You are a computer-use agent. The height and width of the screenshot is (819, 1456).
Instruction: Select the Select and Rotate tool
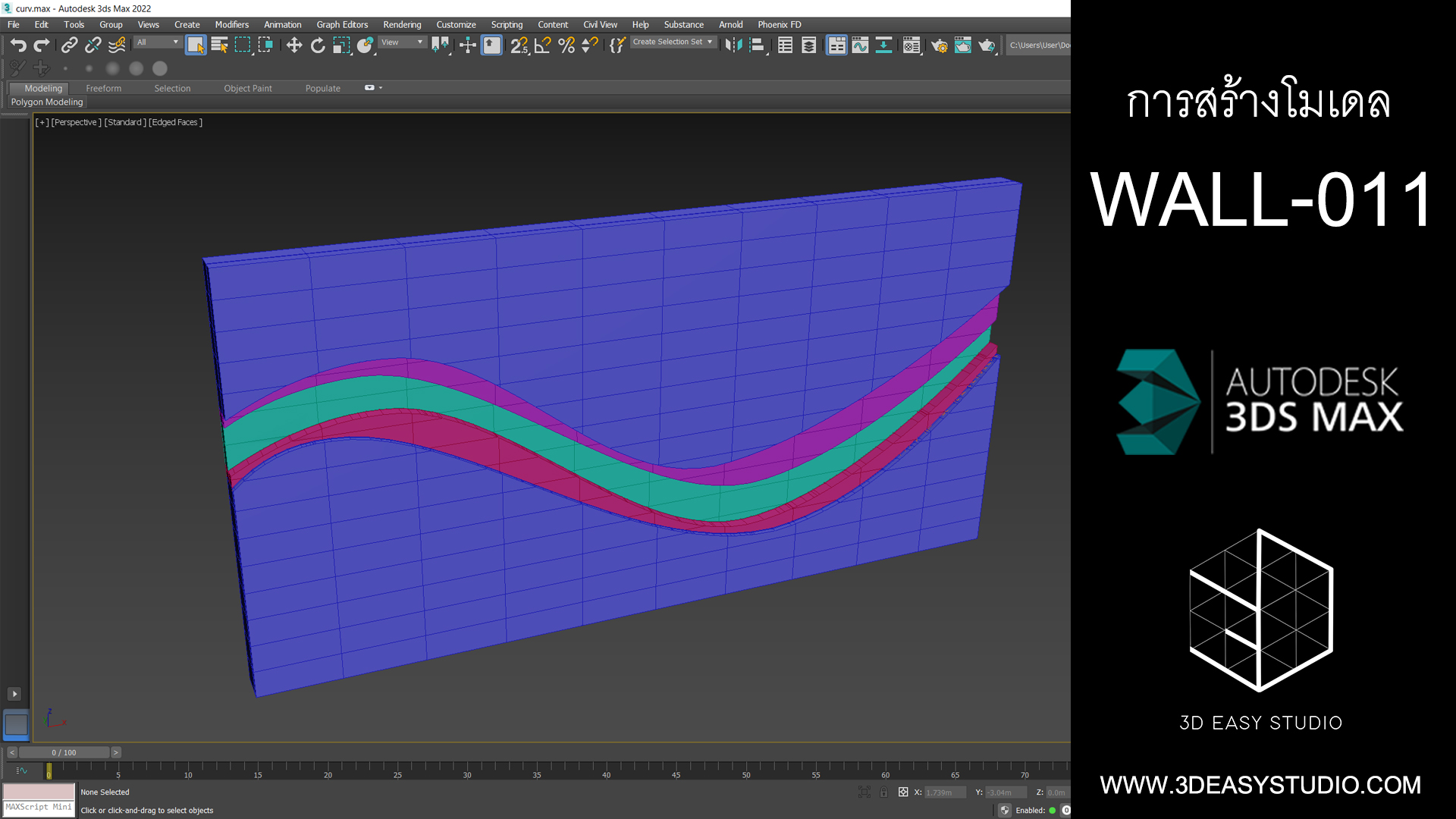point(318,45)
